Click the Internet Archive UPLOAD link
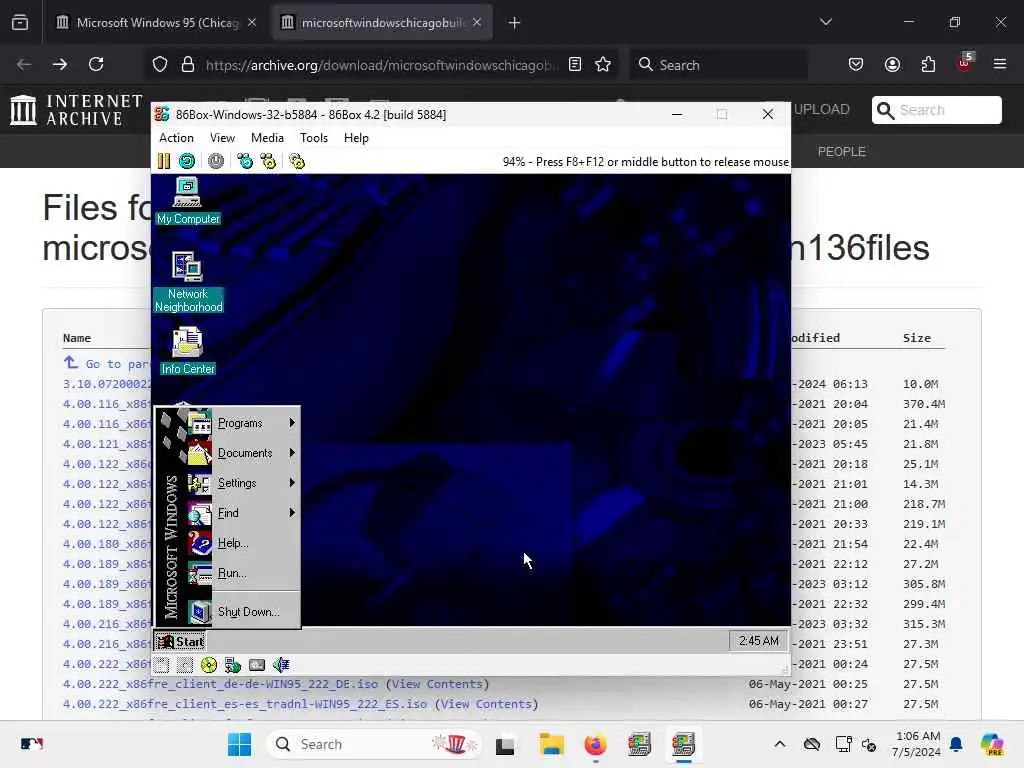Image resolution: width=1024 pixels, height=768 pixels. pos(822,110)
